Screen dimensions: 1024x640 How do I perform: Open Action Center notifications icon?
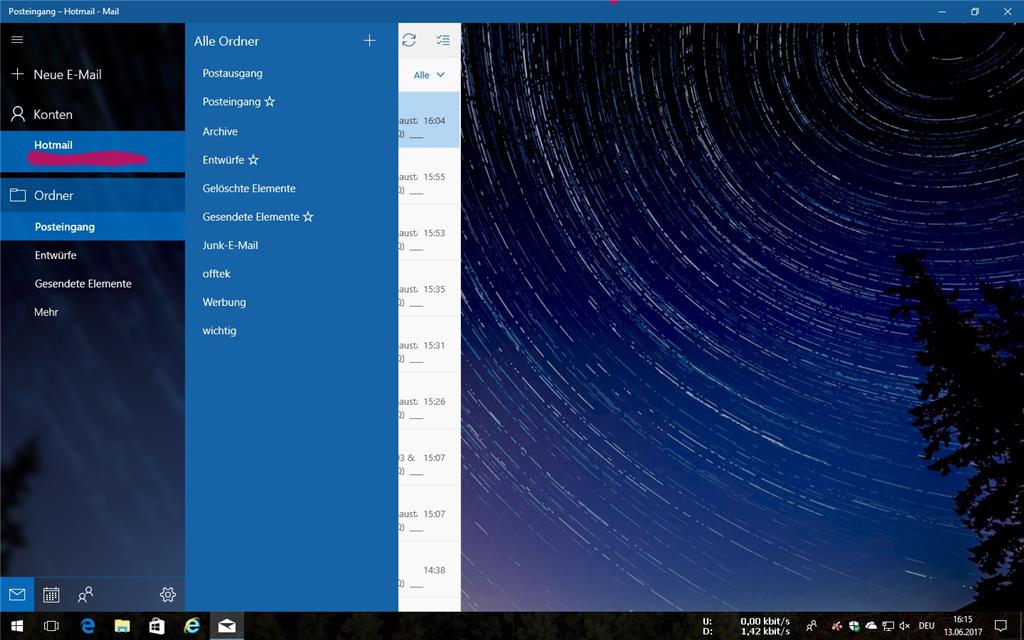(x=1000, y=626)
